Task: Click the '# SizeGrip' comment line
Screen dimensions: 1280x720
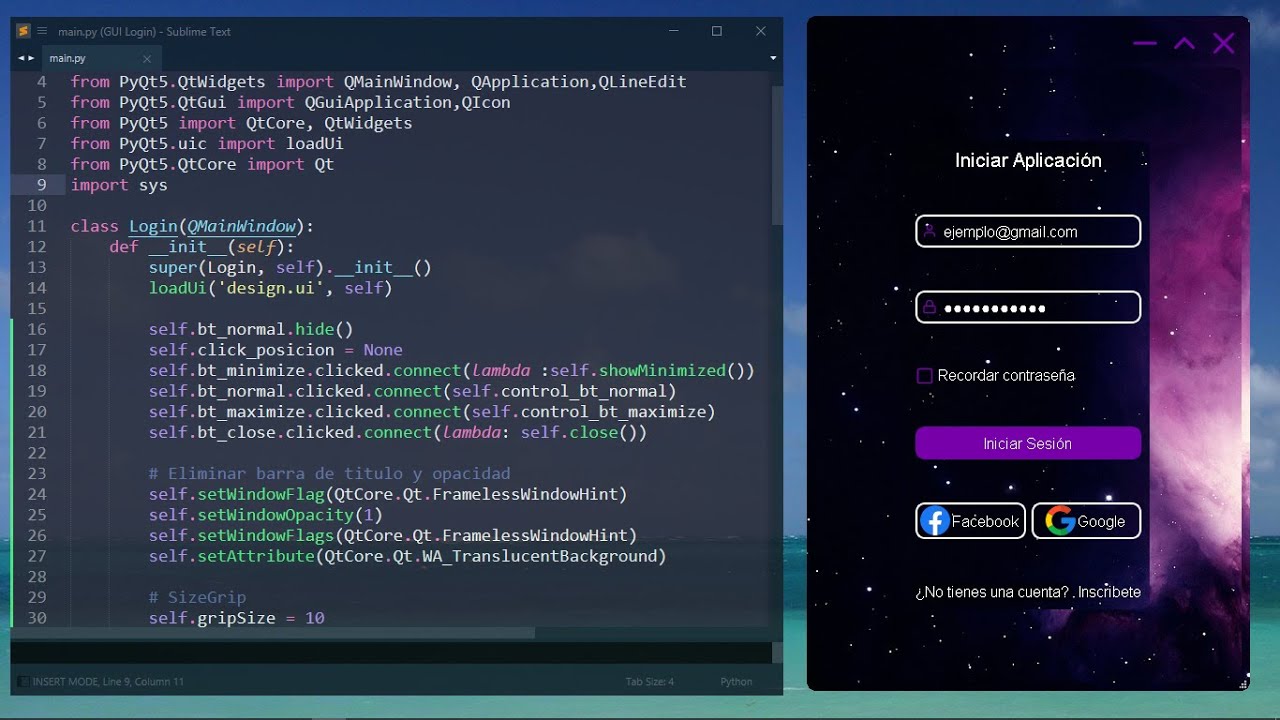Action: point(197,597)
